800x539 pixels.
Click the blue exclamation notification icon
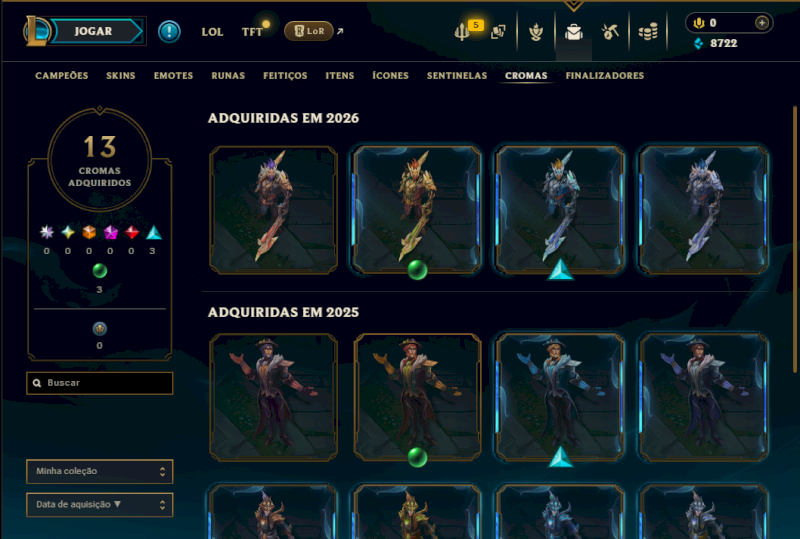[x=169, y=32]
